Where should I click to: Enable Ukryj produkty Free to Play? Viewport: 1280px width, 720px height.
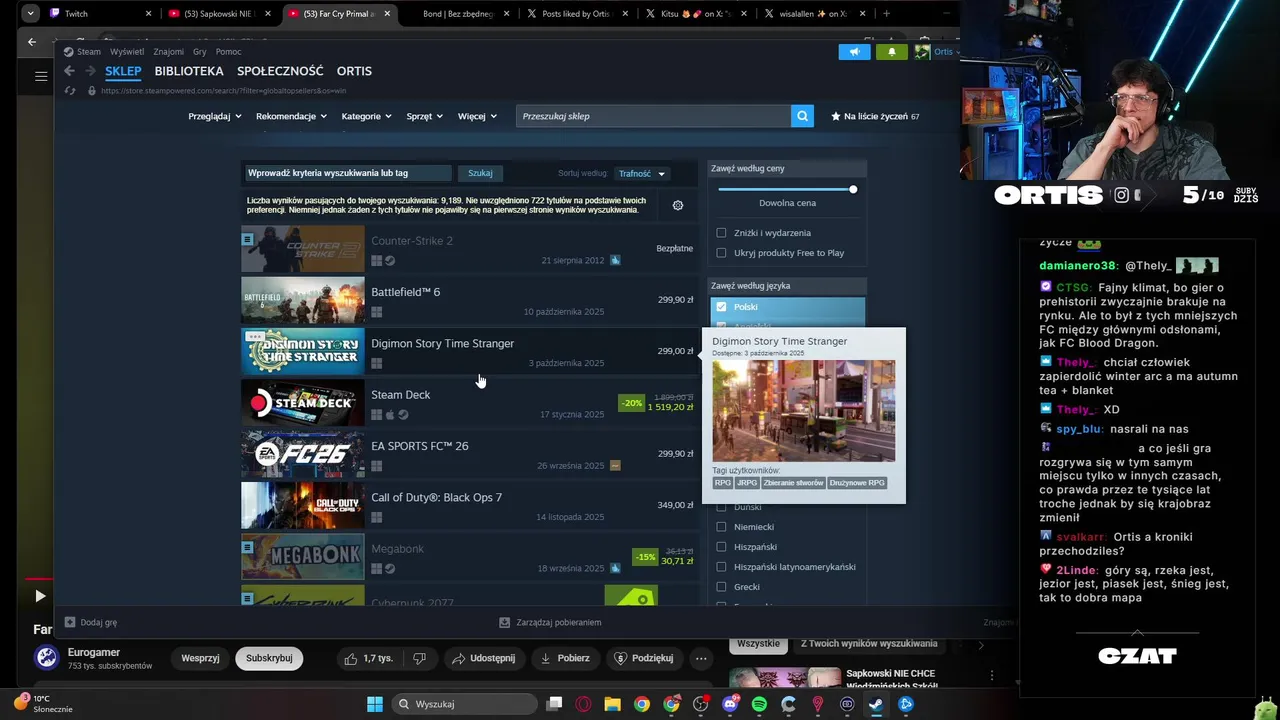[x=721, y=253]
